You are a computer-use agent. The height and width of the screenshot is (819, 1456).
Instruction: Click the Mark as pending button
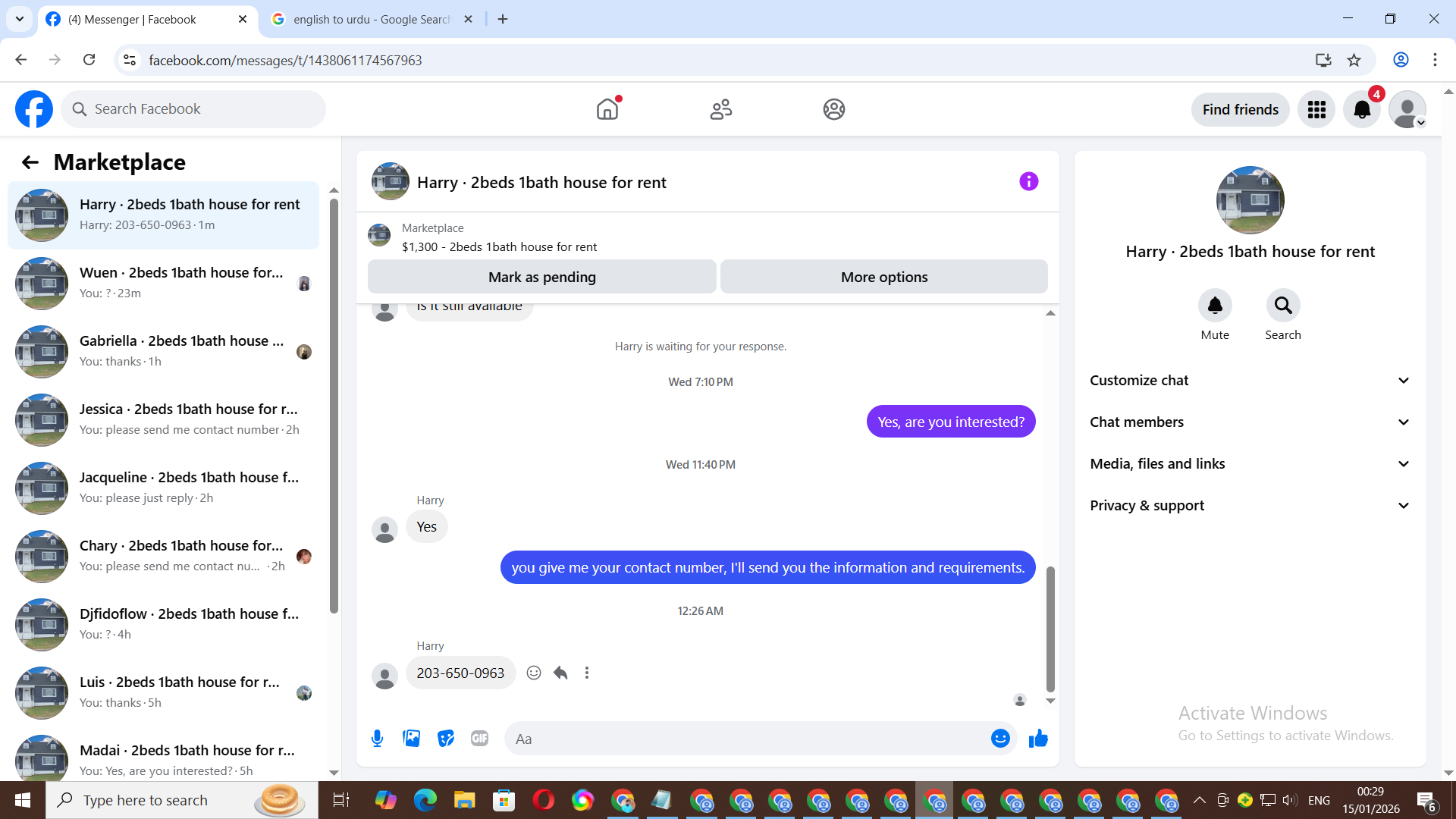click(x=541, y=277)
